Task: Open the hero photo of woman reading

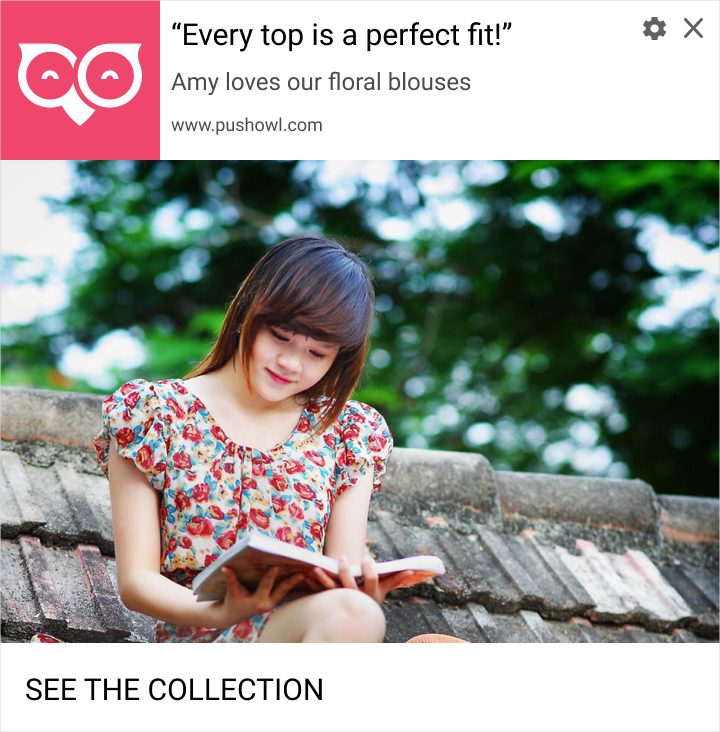Action: [360, 401]
